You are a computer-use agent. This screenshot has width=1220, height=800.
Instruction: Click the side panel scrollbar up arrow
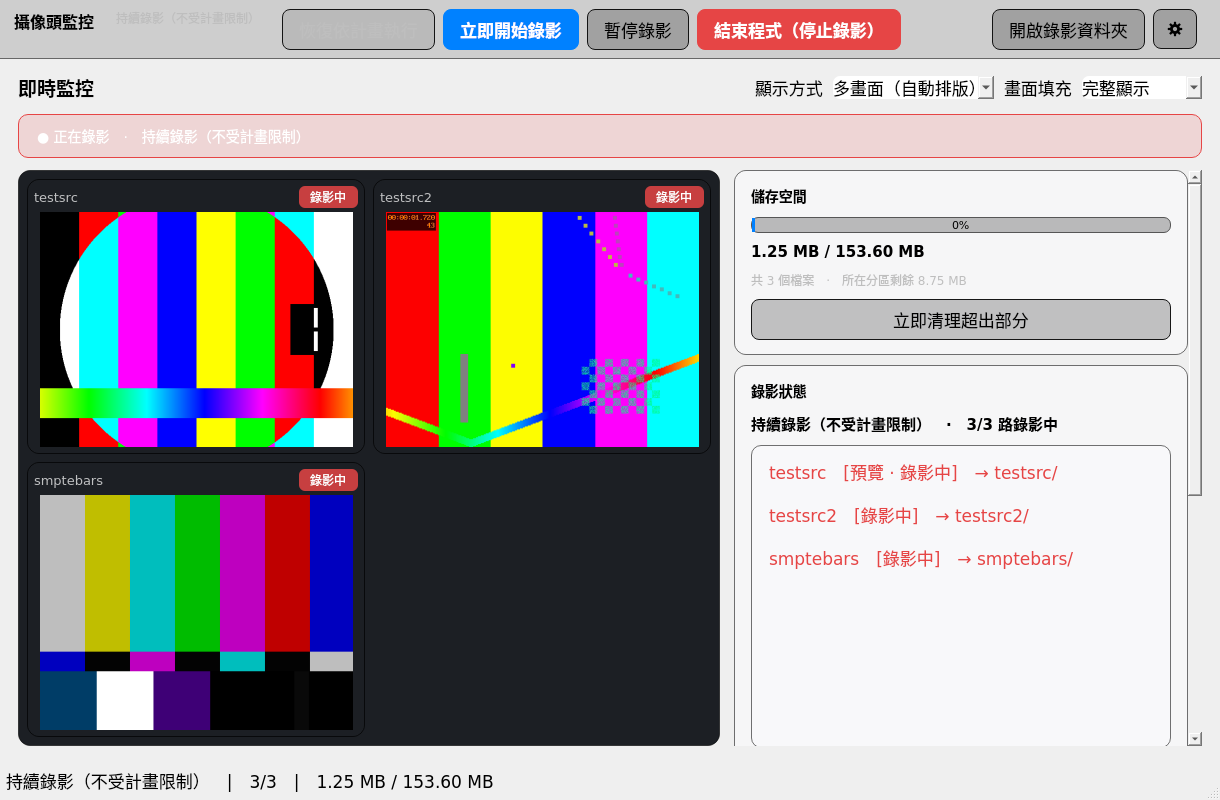point(1195,177)
